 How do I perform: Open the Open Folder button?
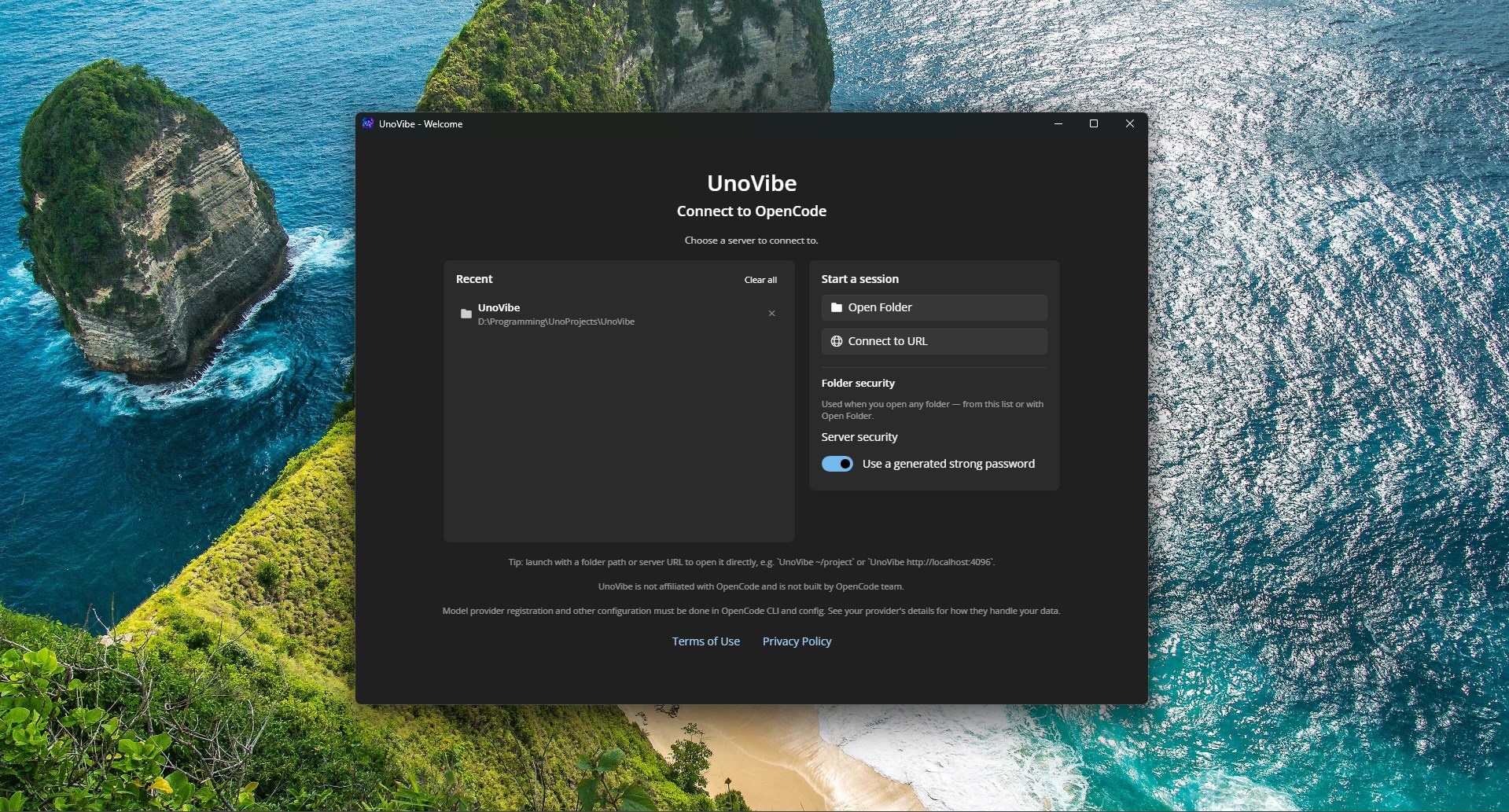coord(934,307)
